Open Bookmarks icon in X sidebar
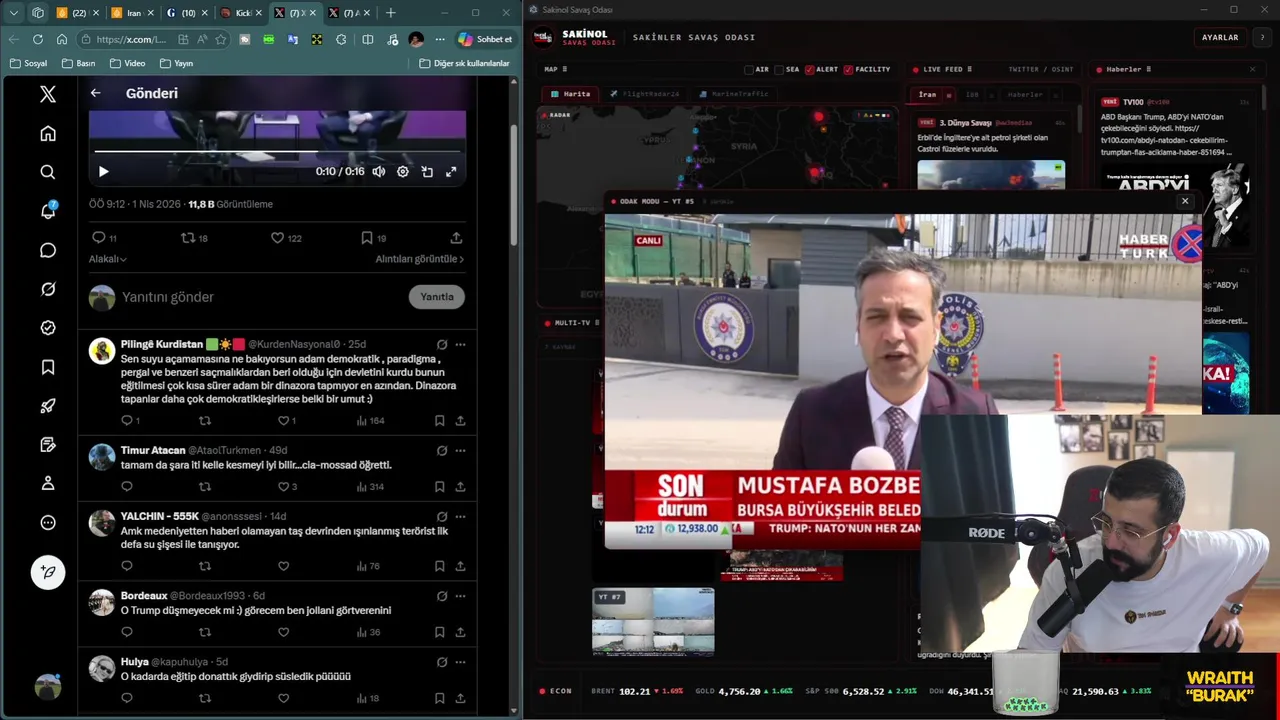 (48, 367)
